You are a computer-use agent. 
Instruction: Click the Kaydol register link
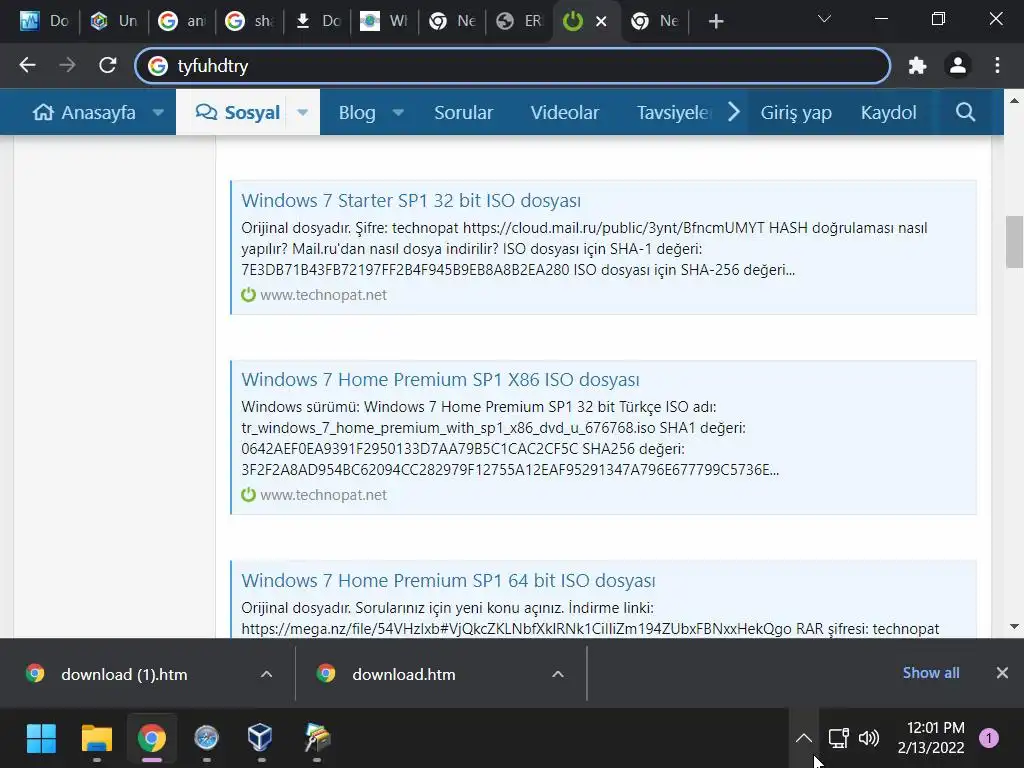[888, 112]
